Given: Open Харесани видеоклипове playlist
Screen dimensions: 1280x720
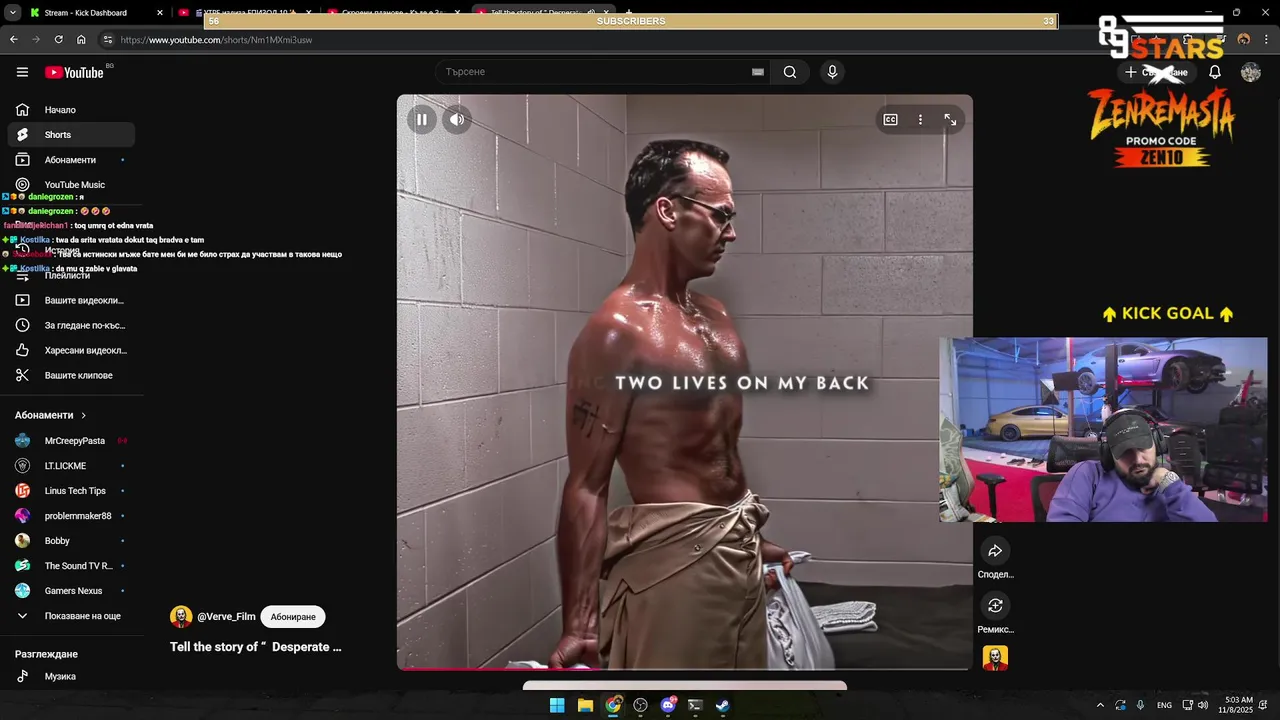Looking at the screenshot, I should click(70, 350).
